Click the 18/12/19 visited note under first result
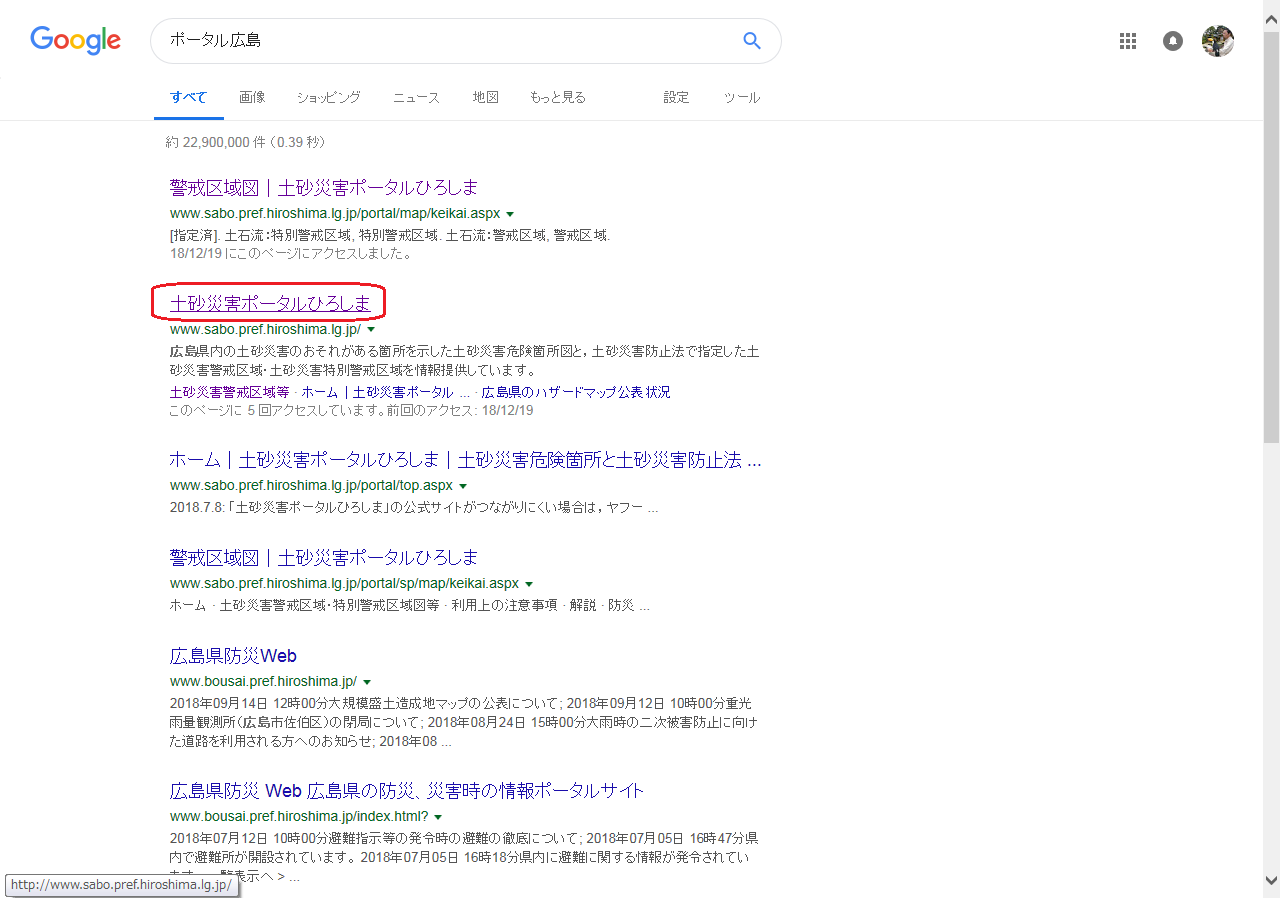The height and width of the screenshot is (898, 1280). coord(291,253)
